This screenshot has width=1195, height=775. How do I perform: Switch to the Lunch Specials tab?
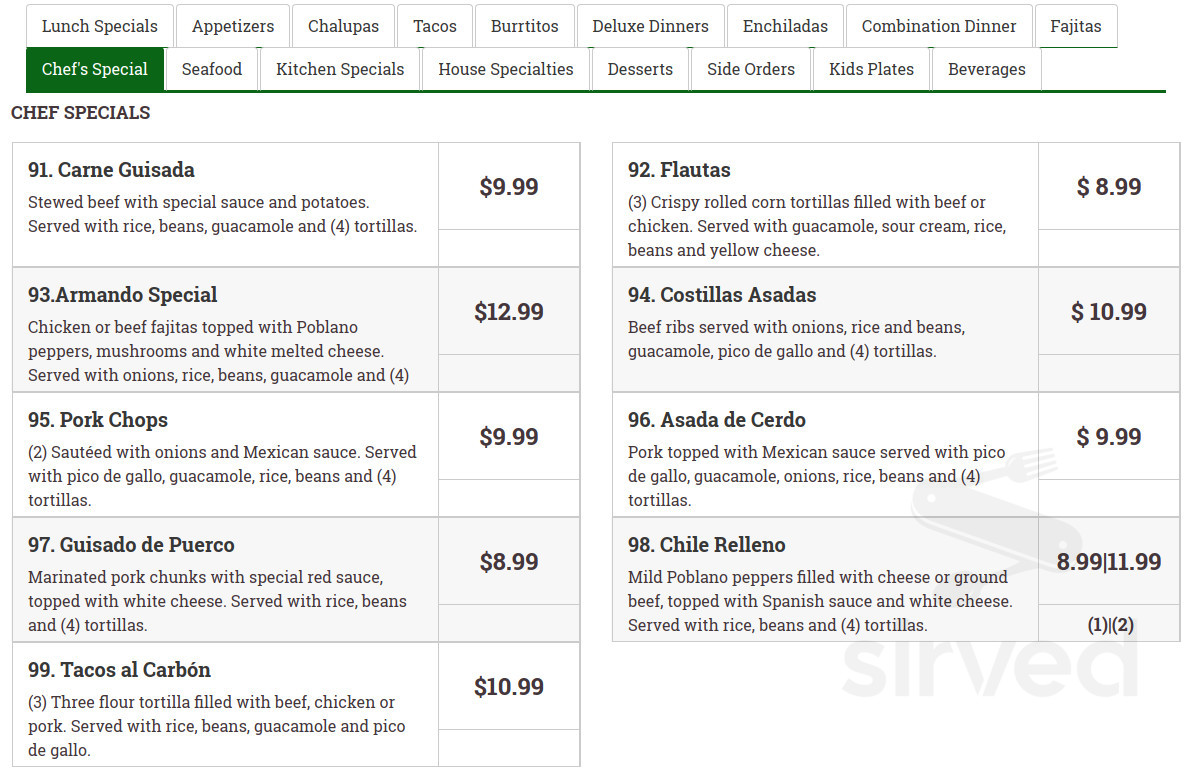[99, 26]
